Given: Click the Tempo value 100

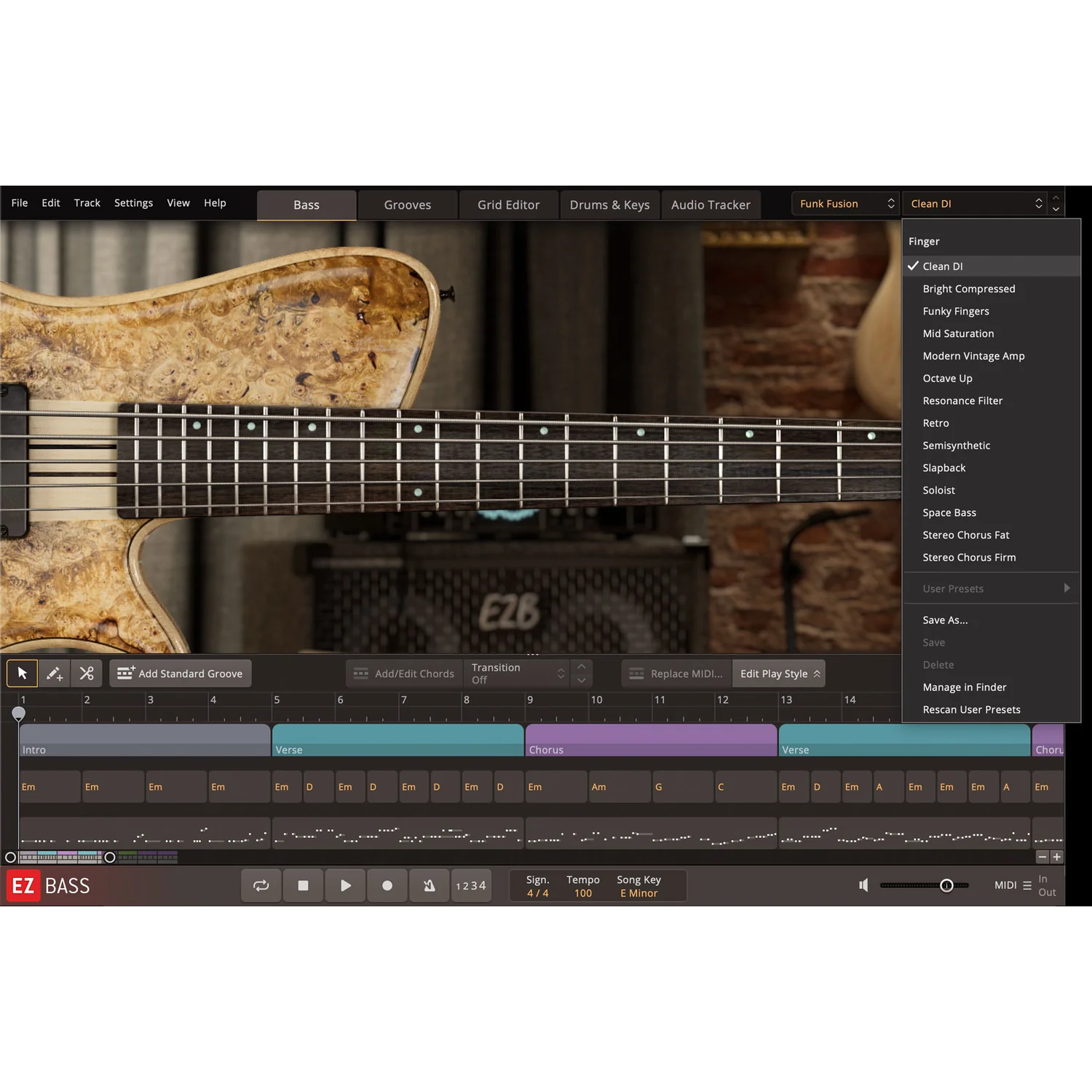Looking at the screenshot, I should (583, 893).
